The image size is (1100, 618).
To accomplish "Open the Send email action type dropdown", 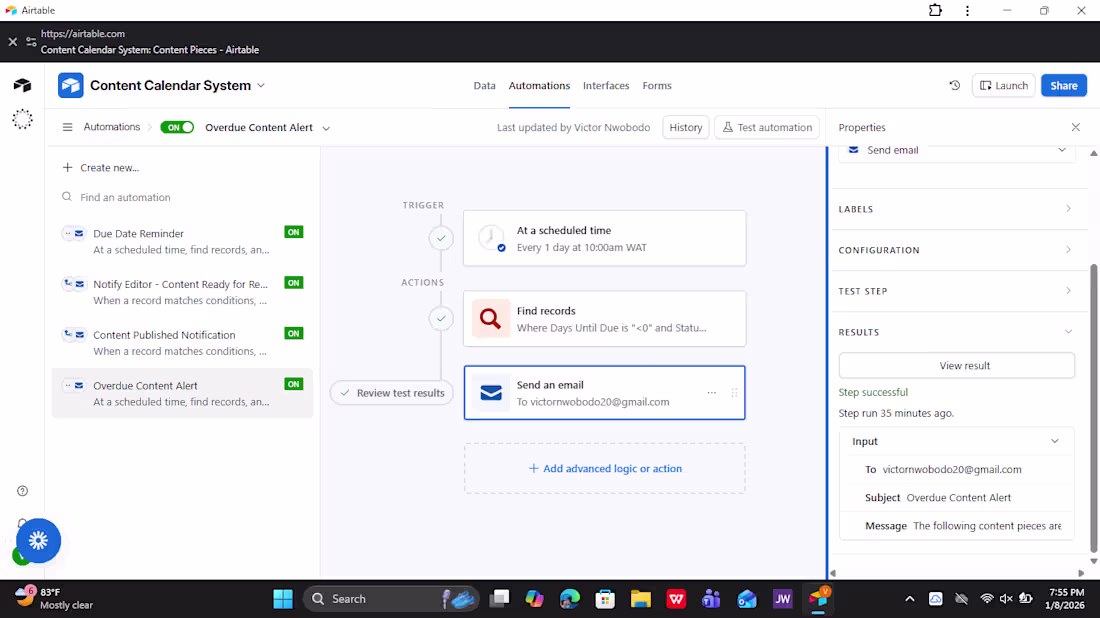I will [x=957, y=150].
